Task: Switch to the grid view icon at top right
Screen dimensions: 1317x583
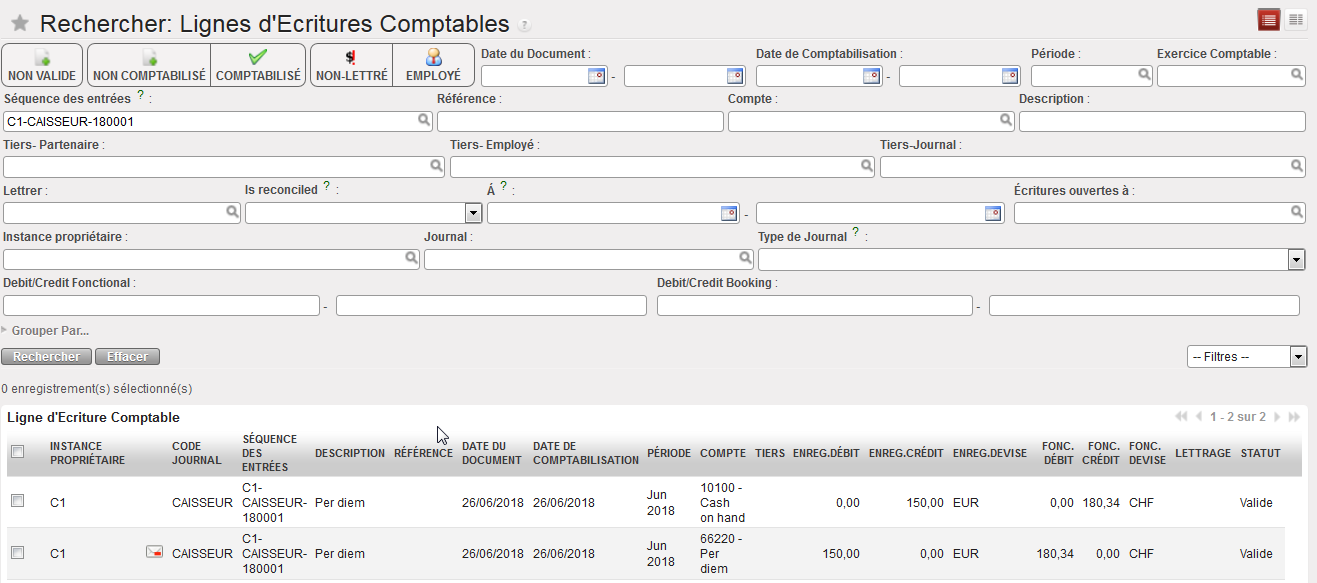Action: click(x=1295, y=19)
